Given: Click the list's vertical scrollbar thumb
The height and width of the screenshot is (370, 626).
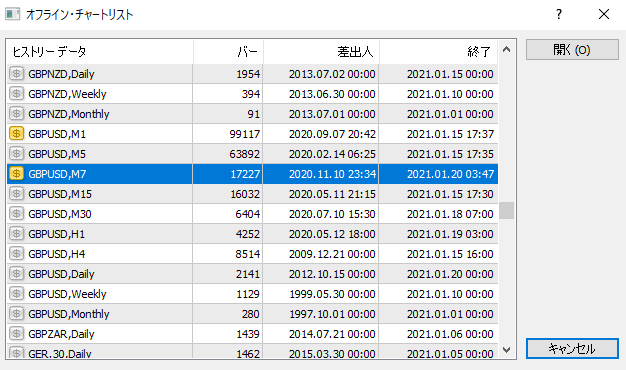Looking at the screenshot, I should click(507, 210).
